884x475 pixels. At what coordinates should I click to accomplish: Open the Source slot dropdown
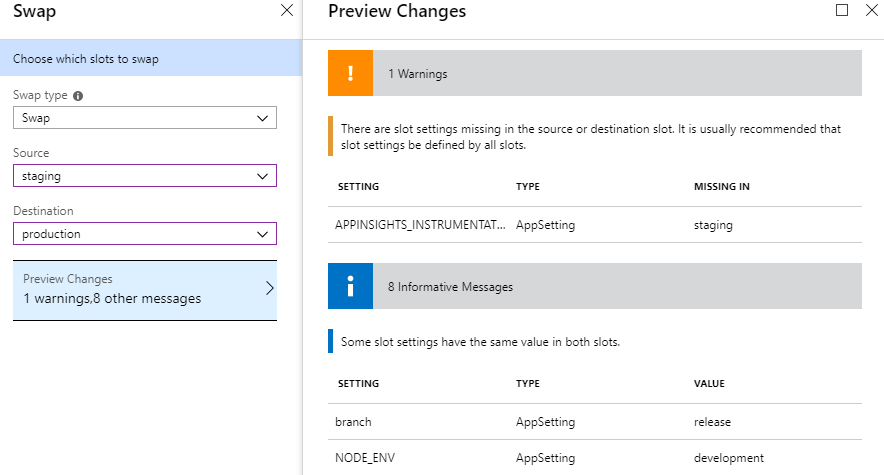pyautogui.click(x=145, y=176)
